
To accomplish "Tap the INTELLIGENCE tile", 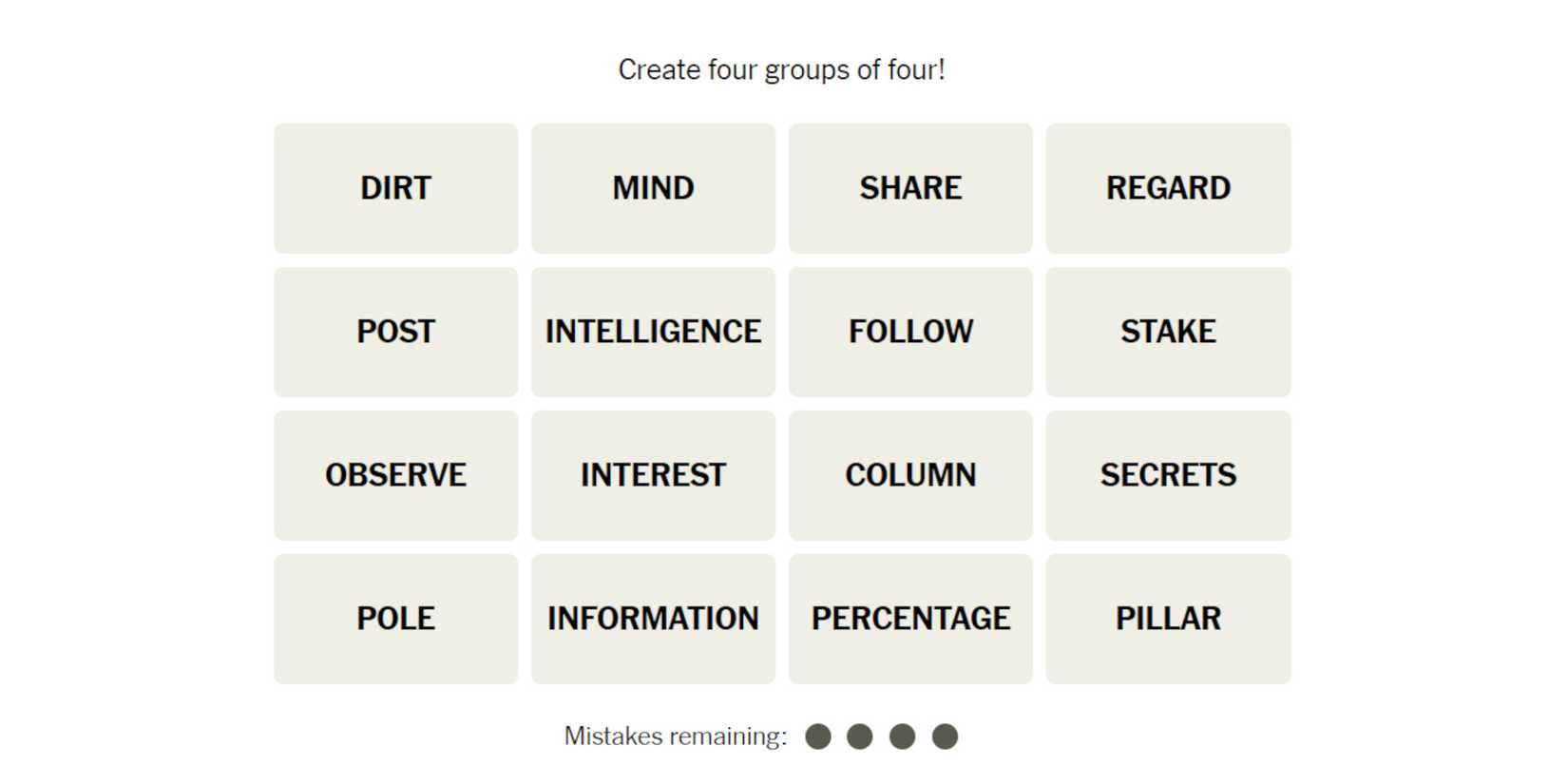I will click(x=653, y=332).
